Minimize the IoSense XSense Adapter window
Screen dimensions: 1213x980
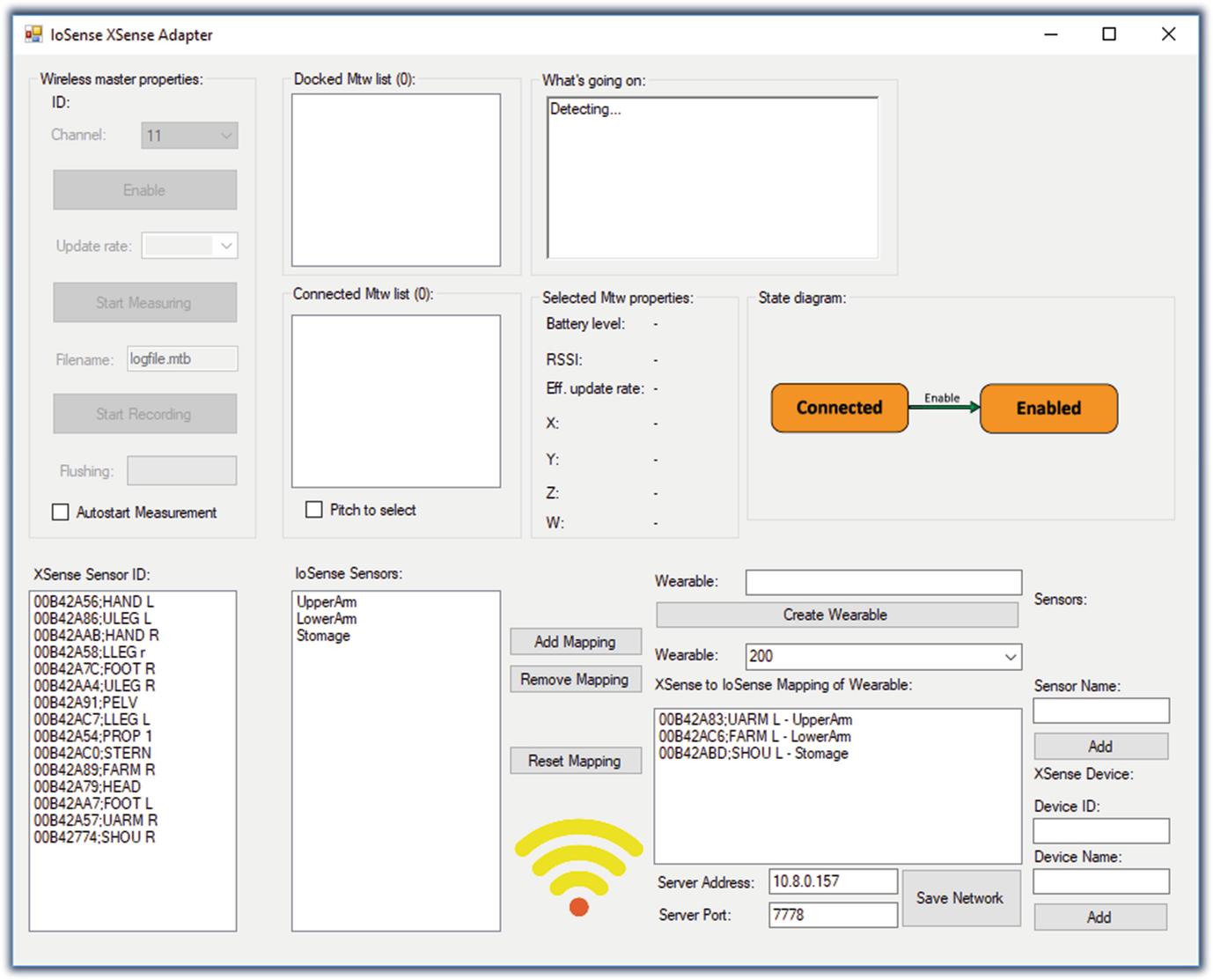tap(1051, 34)
